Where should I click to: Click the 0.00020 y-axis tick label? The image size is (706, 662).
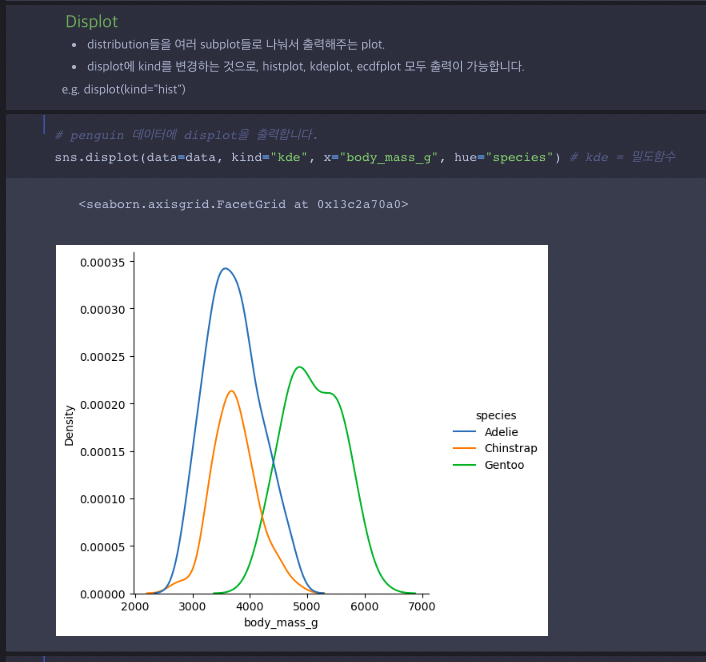click(103, 405)
